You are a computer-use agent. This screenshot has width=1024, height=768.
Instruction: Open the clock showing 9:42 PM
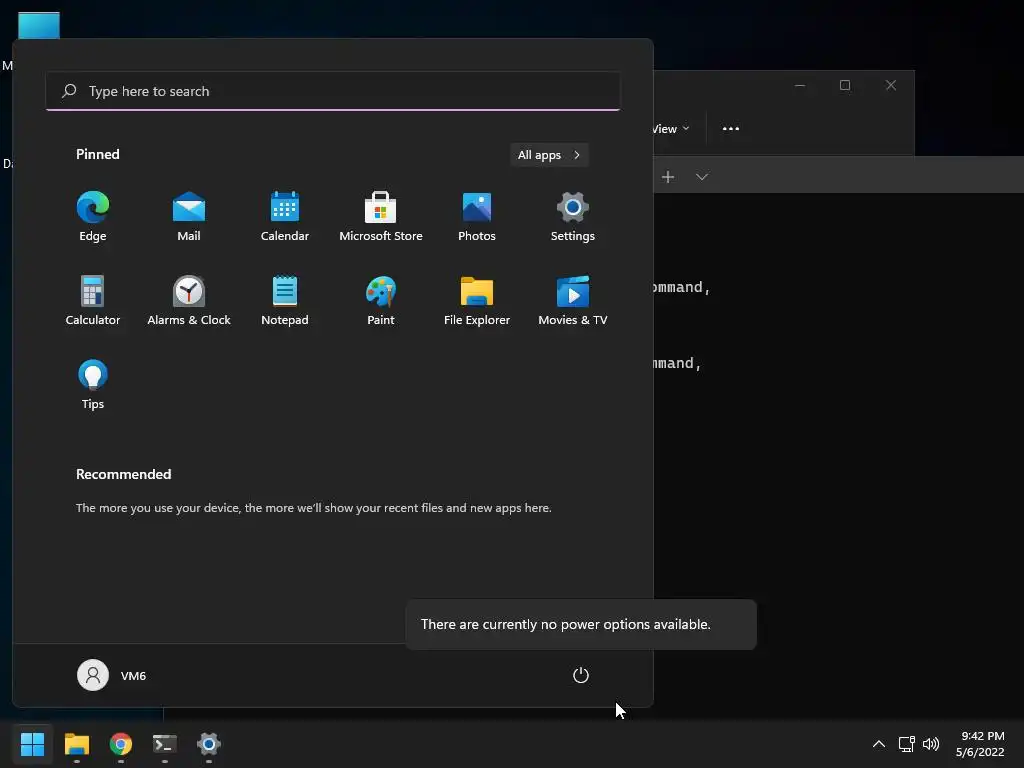click(x=980, y=744)
